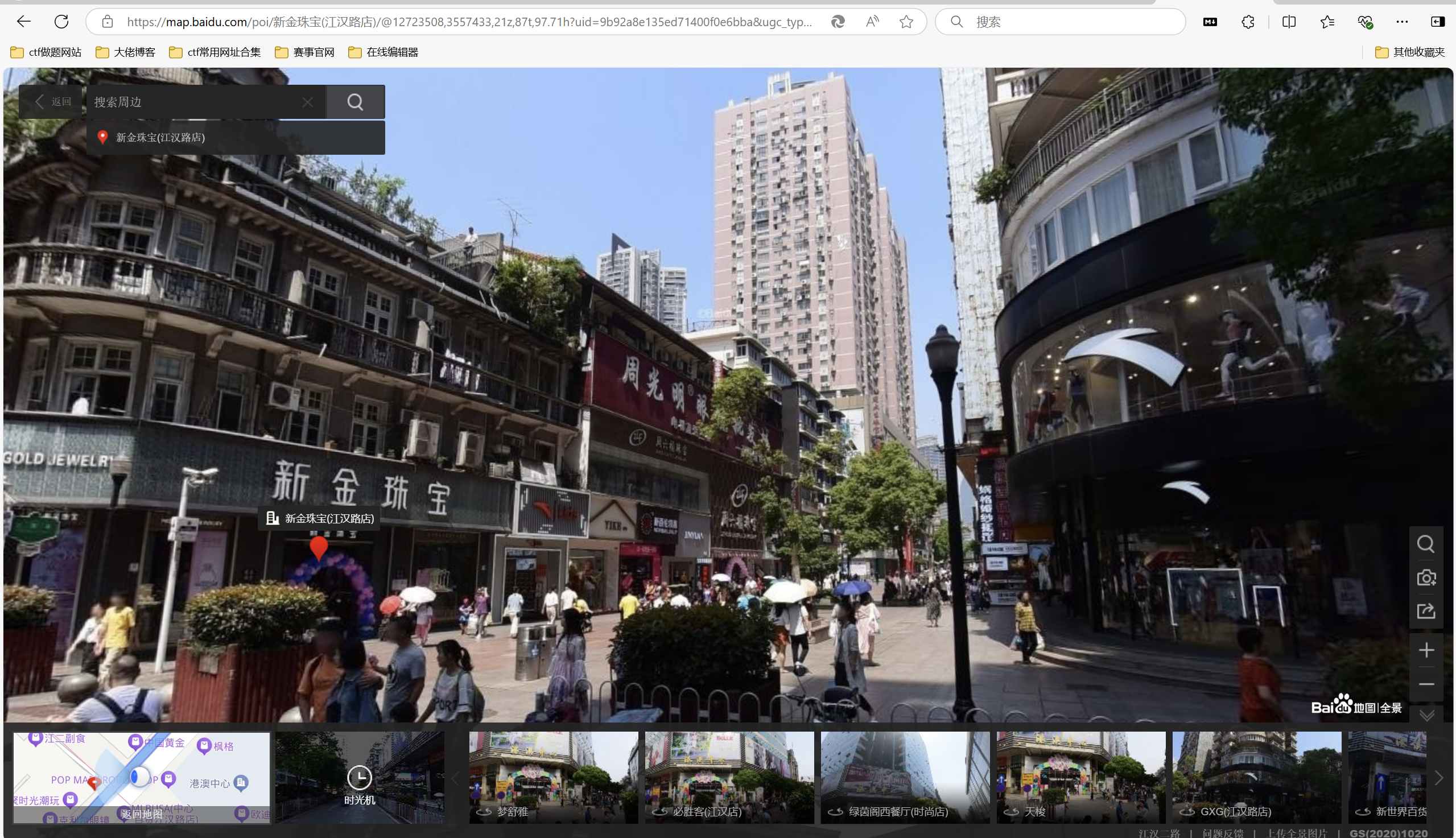Show previous thumbnails with left arrow

(456, 778)
